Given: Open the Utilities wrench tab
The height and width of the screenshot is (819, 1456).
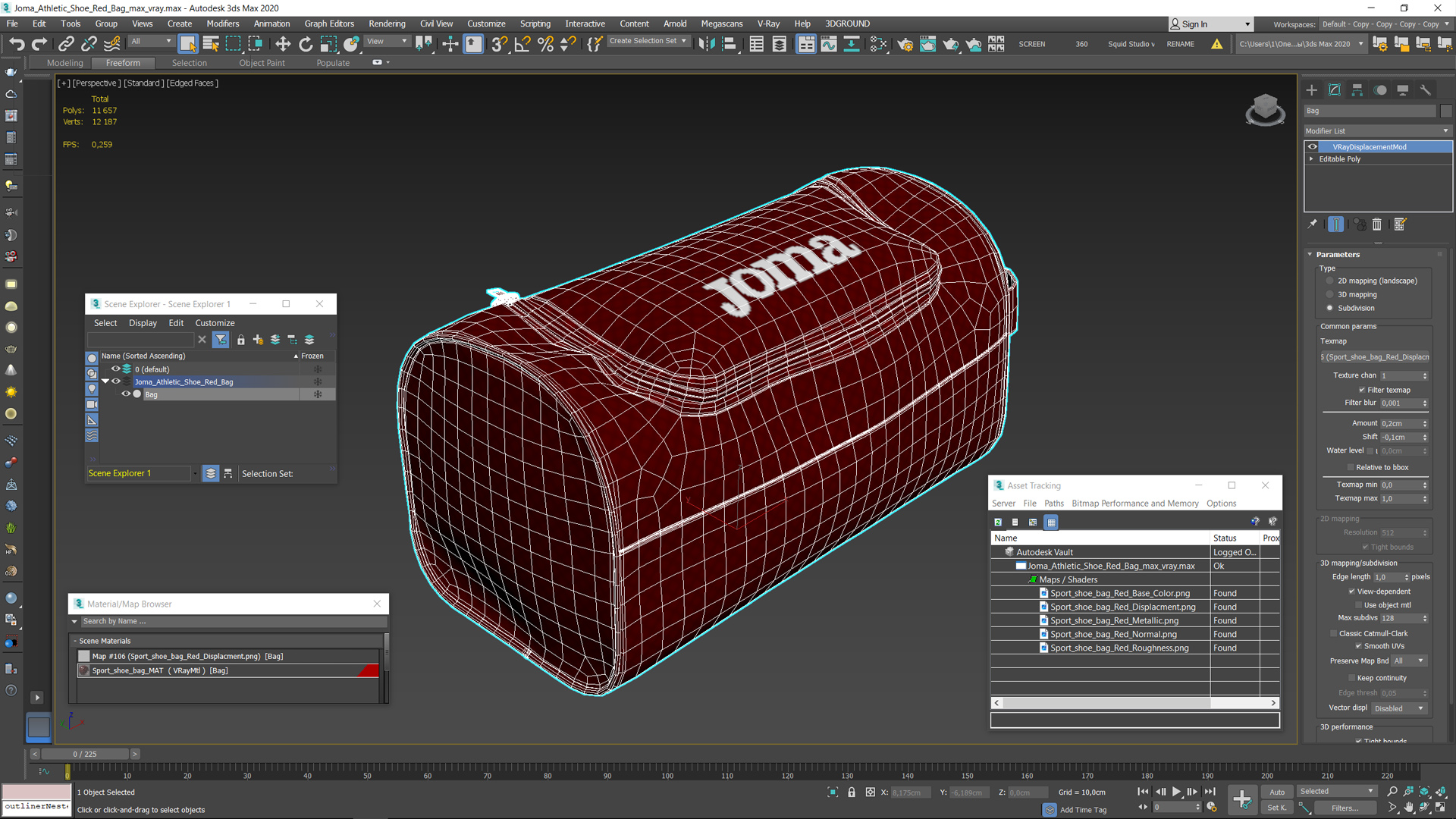Looking at the screenshot, I should tap(1426, 89).
